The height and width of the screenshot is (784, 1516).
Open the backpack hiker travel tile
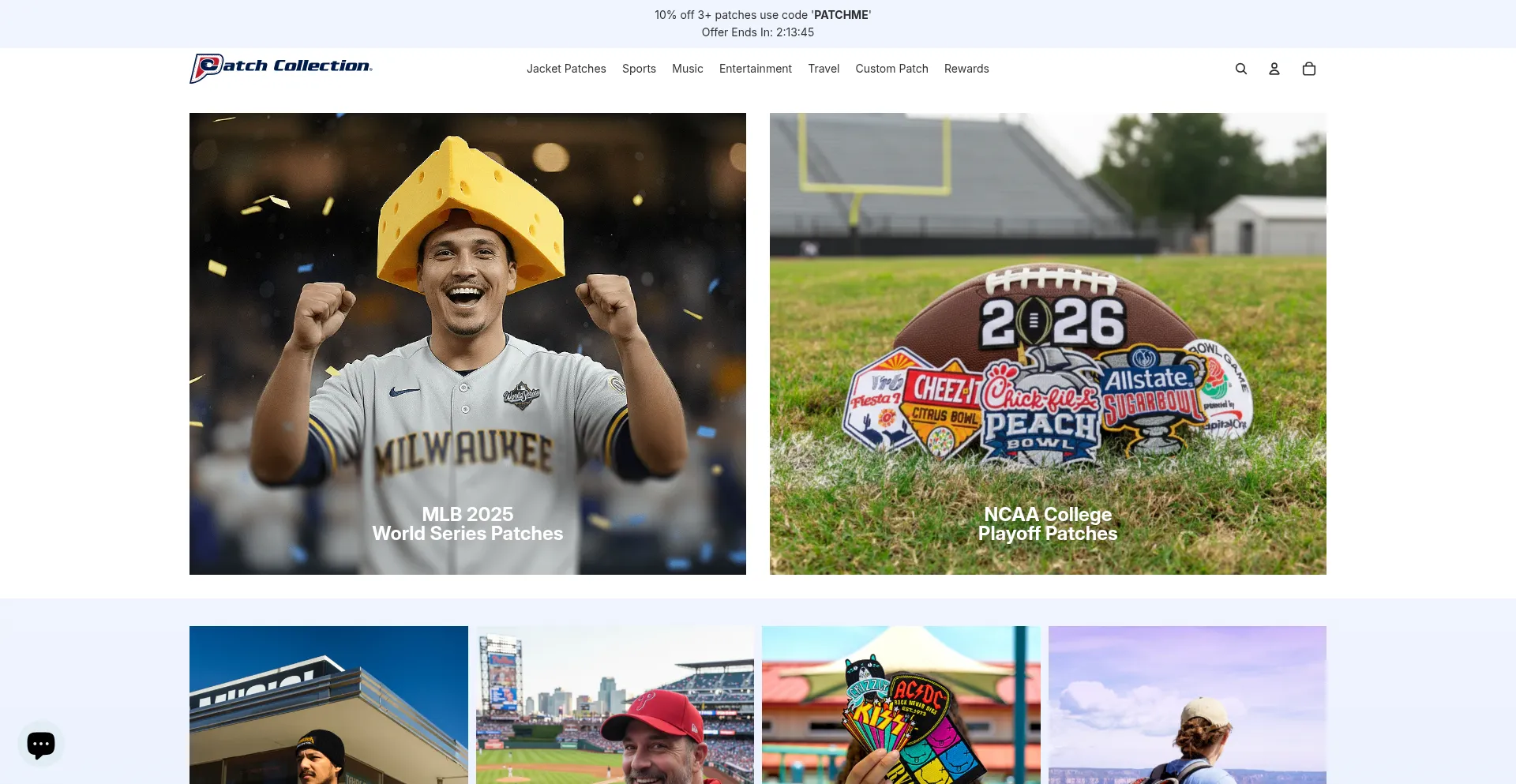1188,705
